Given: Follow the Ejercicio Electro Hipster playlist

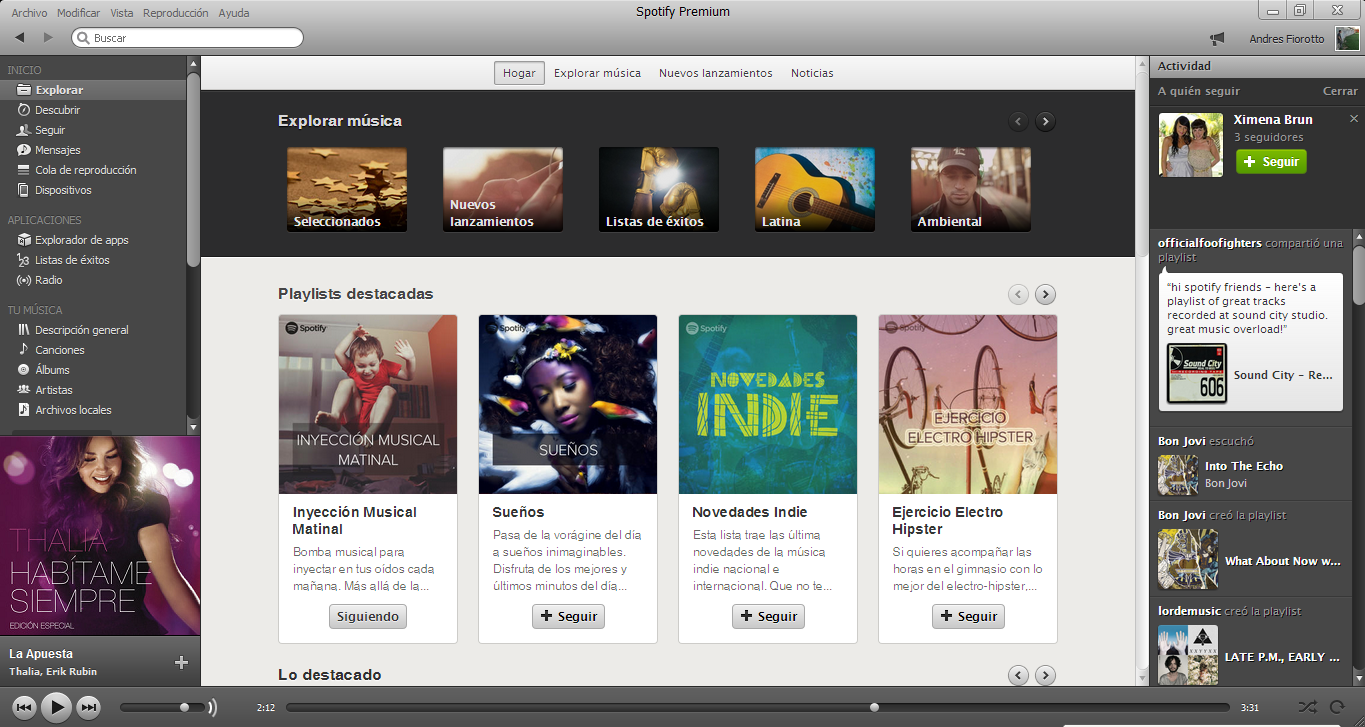Looking at the screenshot, I should [x=968, y=617].
